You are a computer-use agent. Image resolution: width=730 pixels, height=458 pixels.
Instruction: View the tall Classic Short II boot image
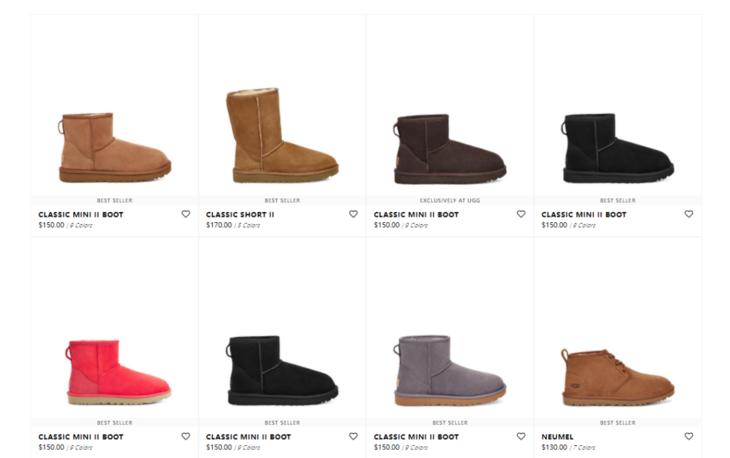282,135
